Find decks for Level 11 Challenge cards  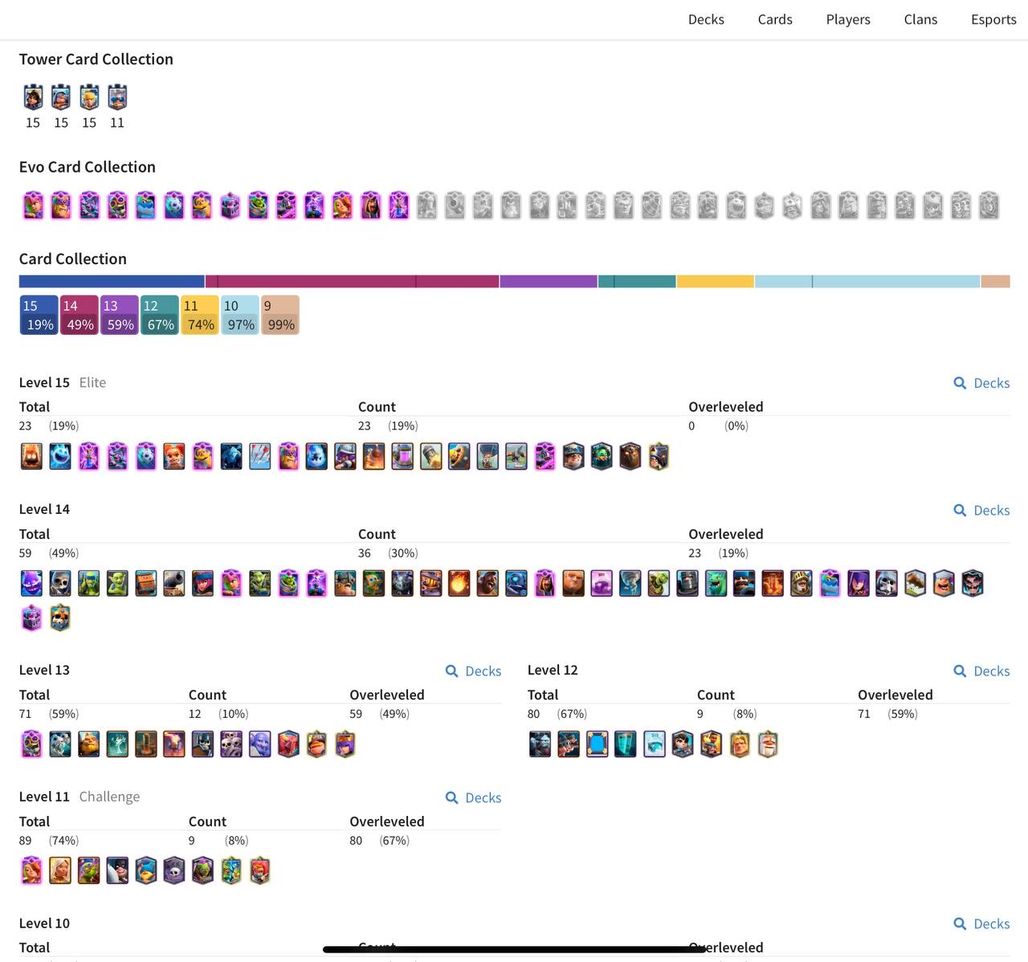[473, 797]
